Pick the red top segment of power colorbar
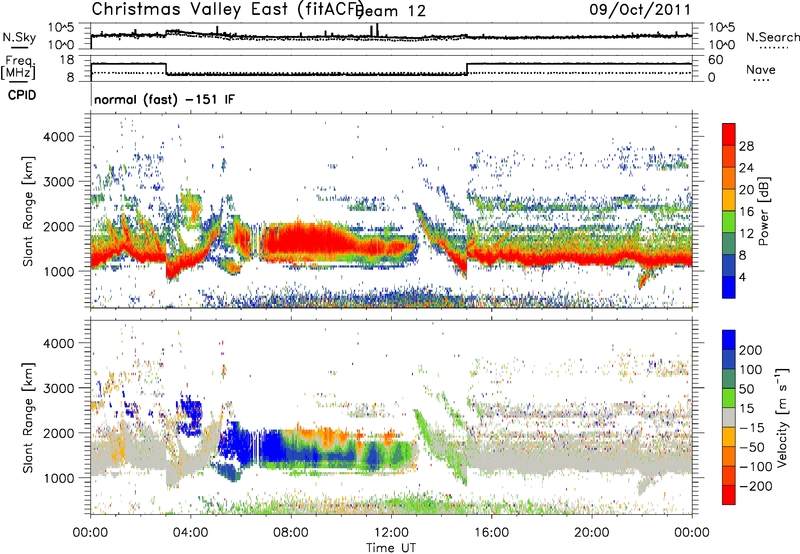 (x=729, y=134)
